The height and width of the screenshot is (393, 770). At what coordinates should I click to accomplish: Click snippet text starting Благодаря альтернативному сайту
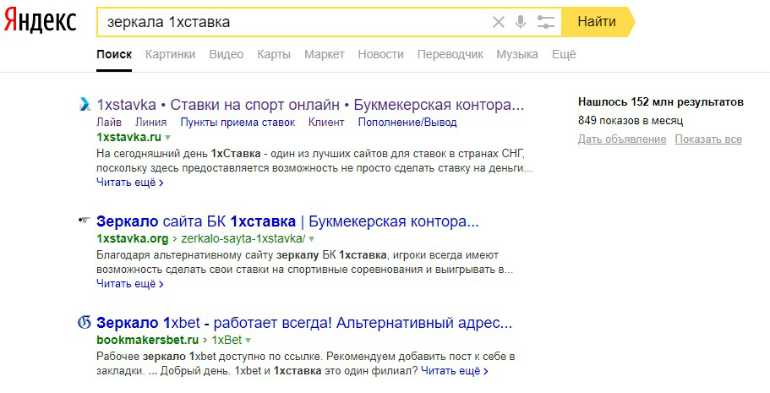click(305, 262)
